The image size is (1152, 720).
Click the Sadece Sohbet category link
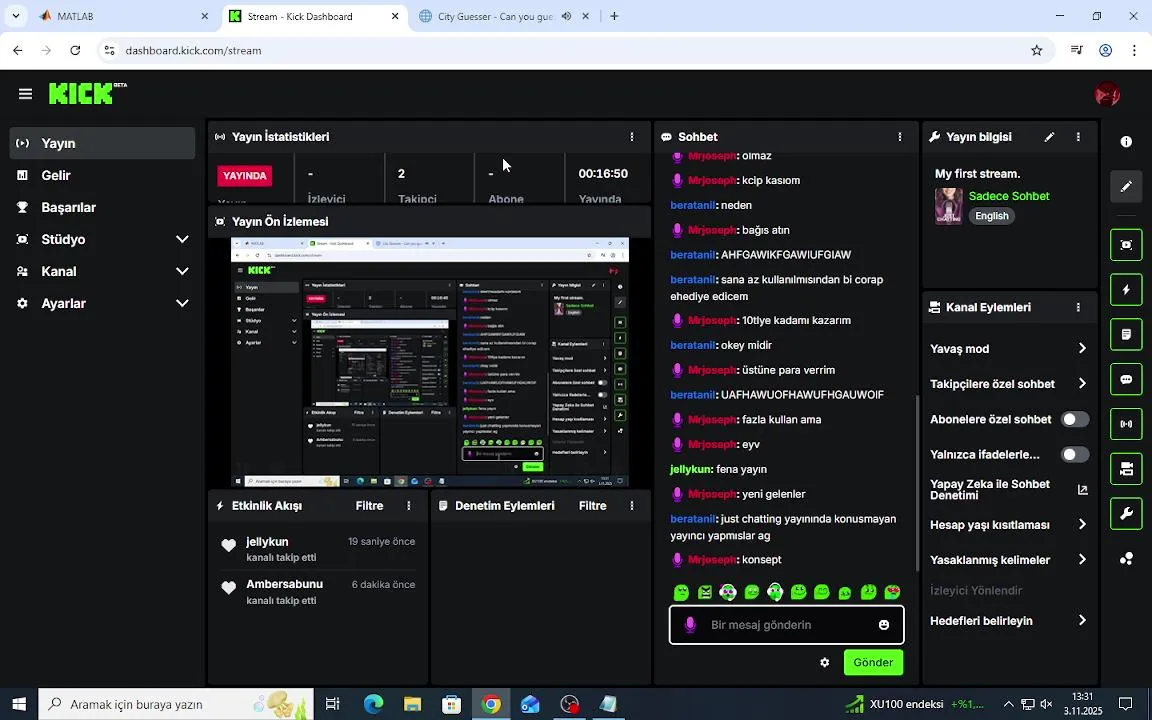coord(1009,196)
